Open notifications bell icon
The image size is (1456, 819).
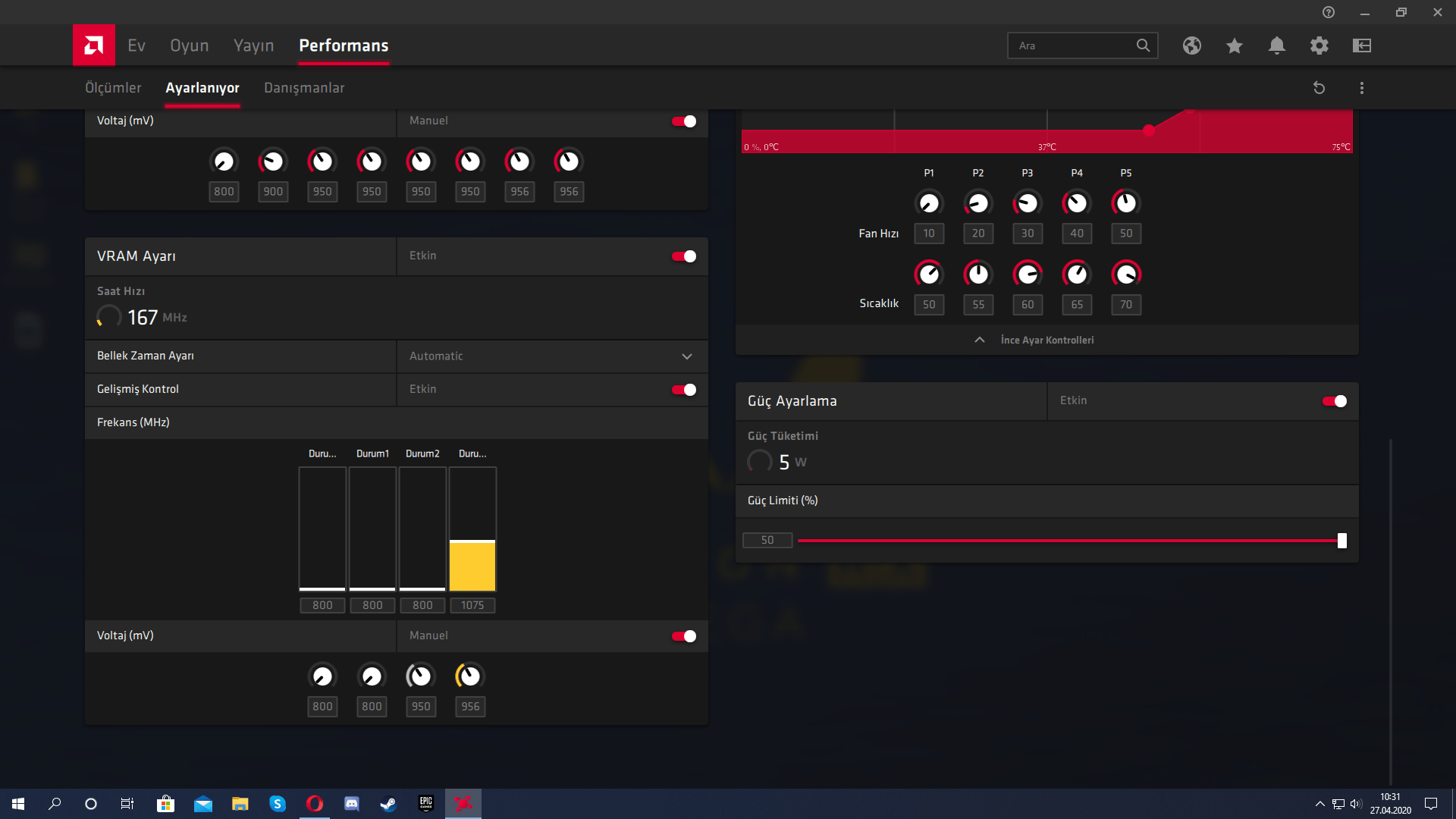click(x=1276, y=45)
